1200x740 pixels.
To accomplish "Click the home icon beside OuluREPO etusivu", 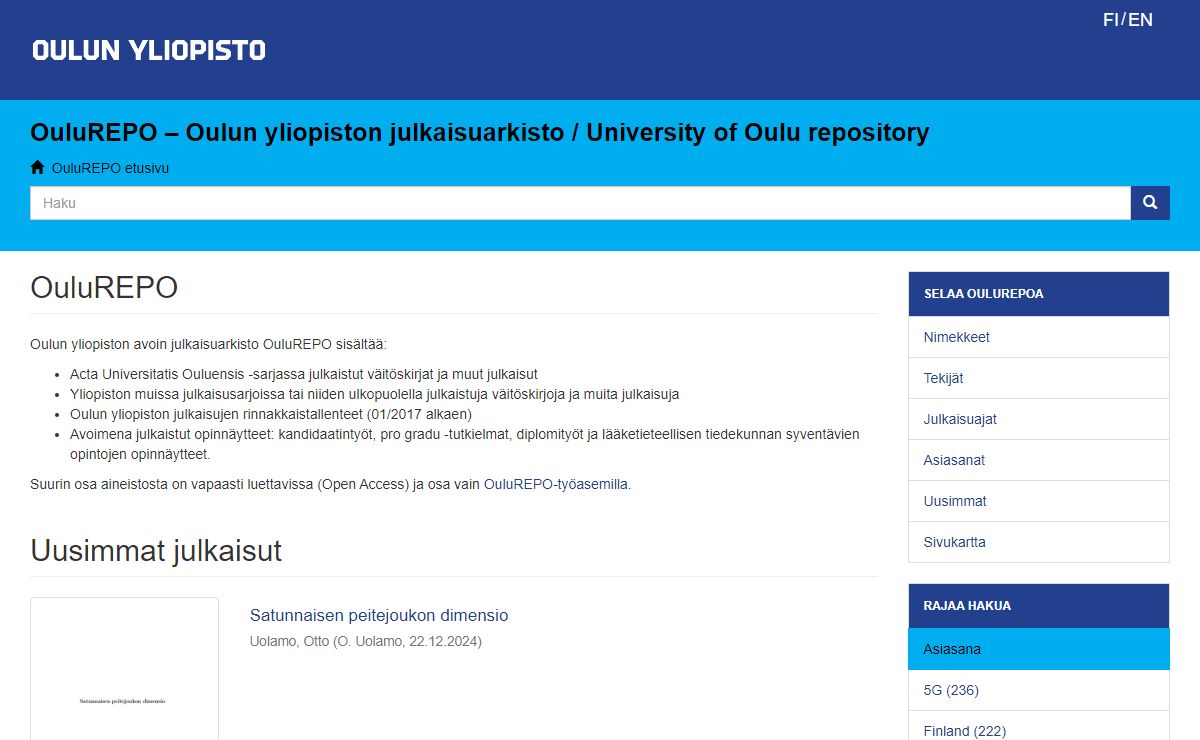I will (x=38, y=168).
